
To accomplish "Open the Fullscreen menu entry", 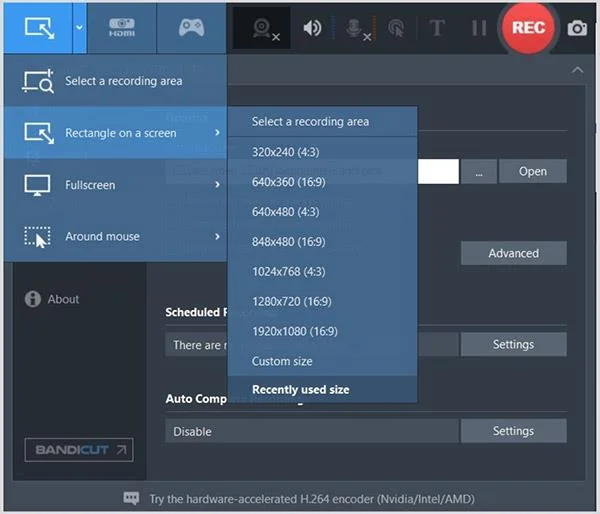I will [115, 185].
